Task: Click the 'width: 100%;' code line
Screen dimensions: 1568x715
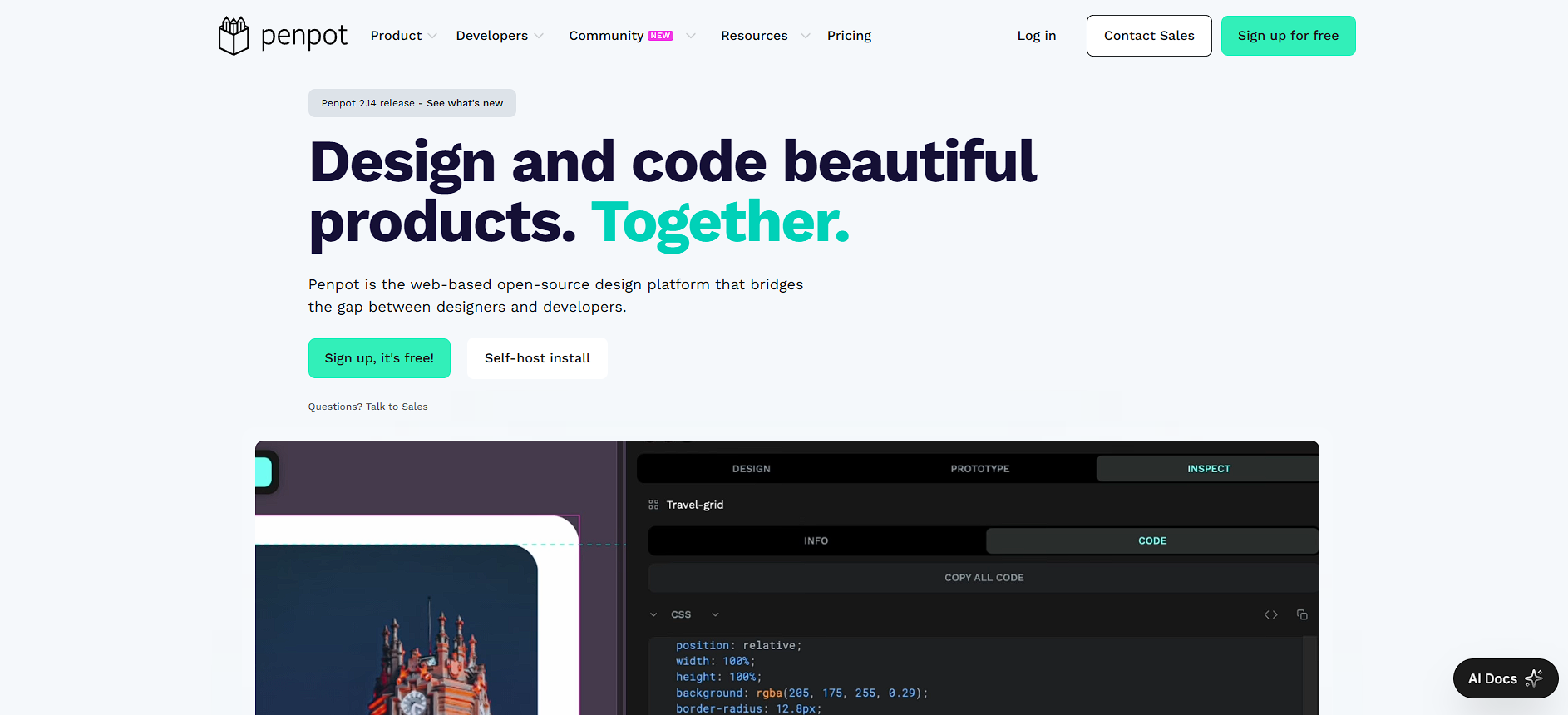Action: [715, 661]
